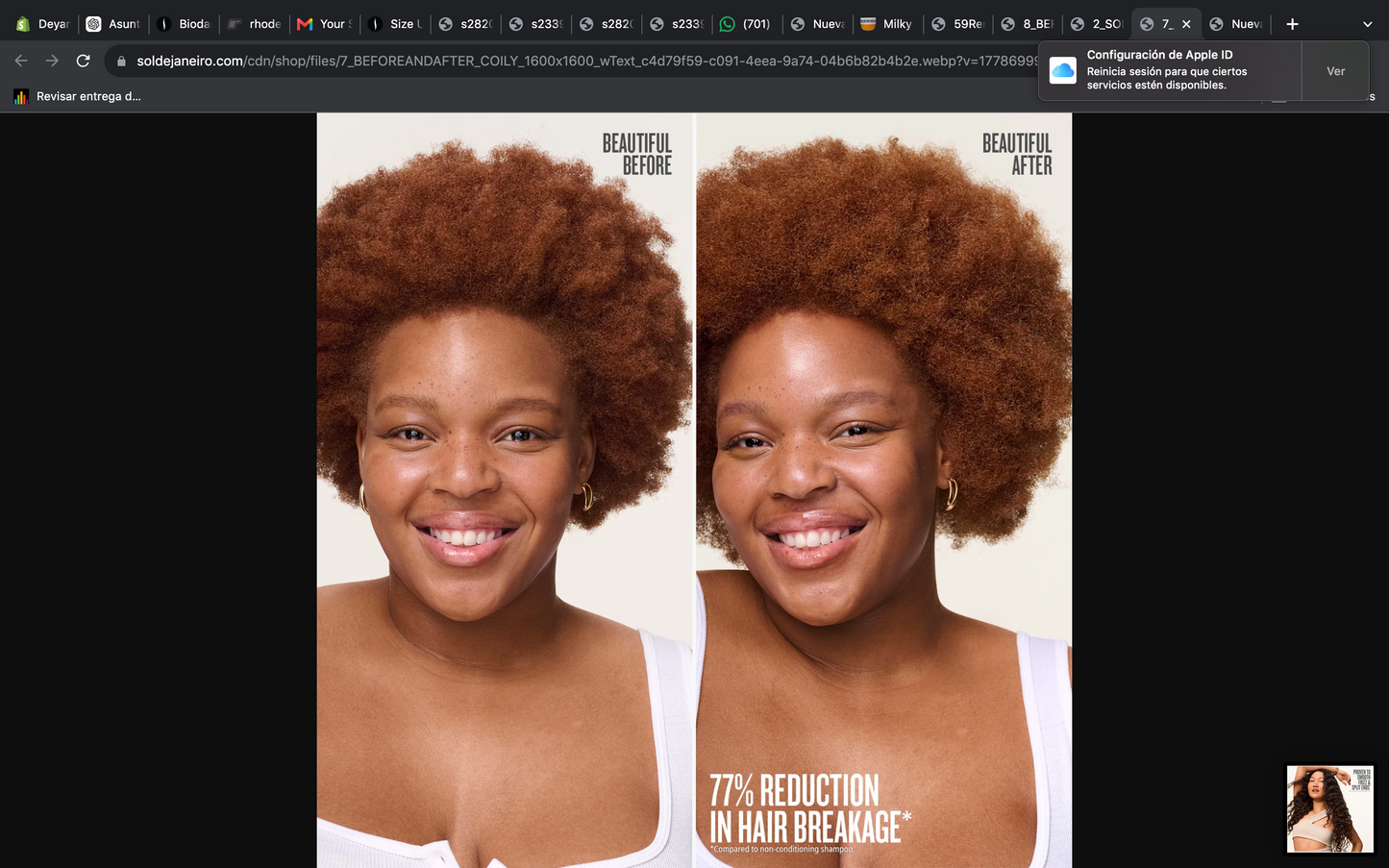Switch to the Gmail Your tab
Image resolution: width=1389 pixels, height=868 pixels.
pyautogui.click(x=325, y=24)
